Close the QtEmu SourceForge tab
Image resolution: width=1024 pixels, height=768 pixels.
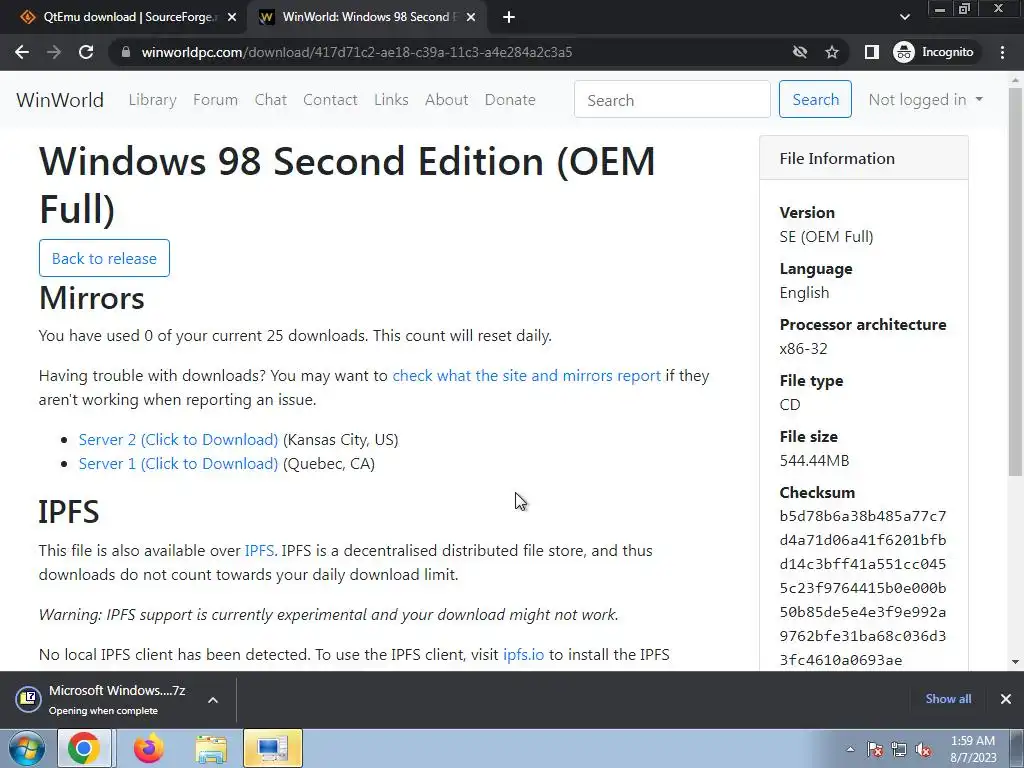click(x=232, y=17)
